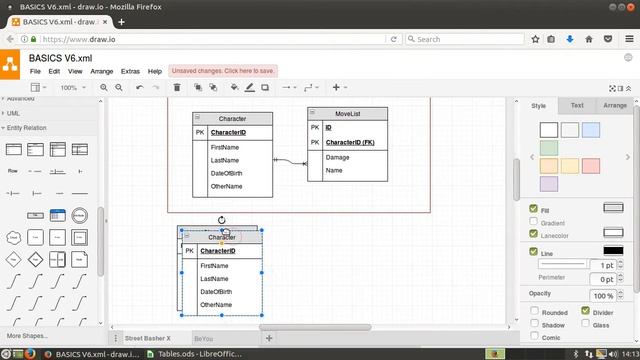Open the insert plus dropdown

[339, 87]
